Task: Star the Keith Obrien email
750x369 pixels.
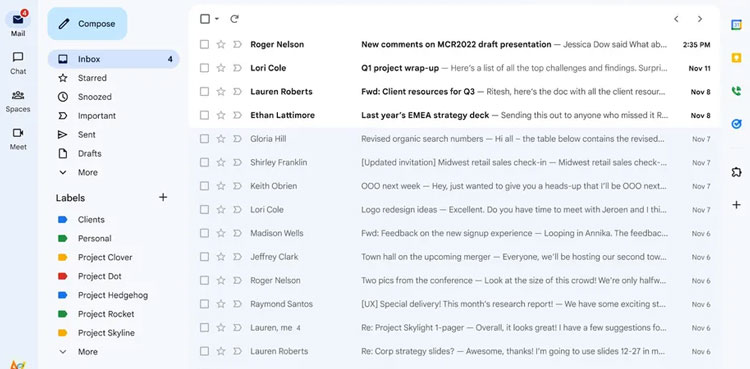Action: pyautogui.click(x=221, y=186)
